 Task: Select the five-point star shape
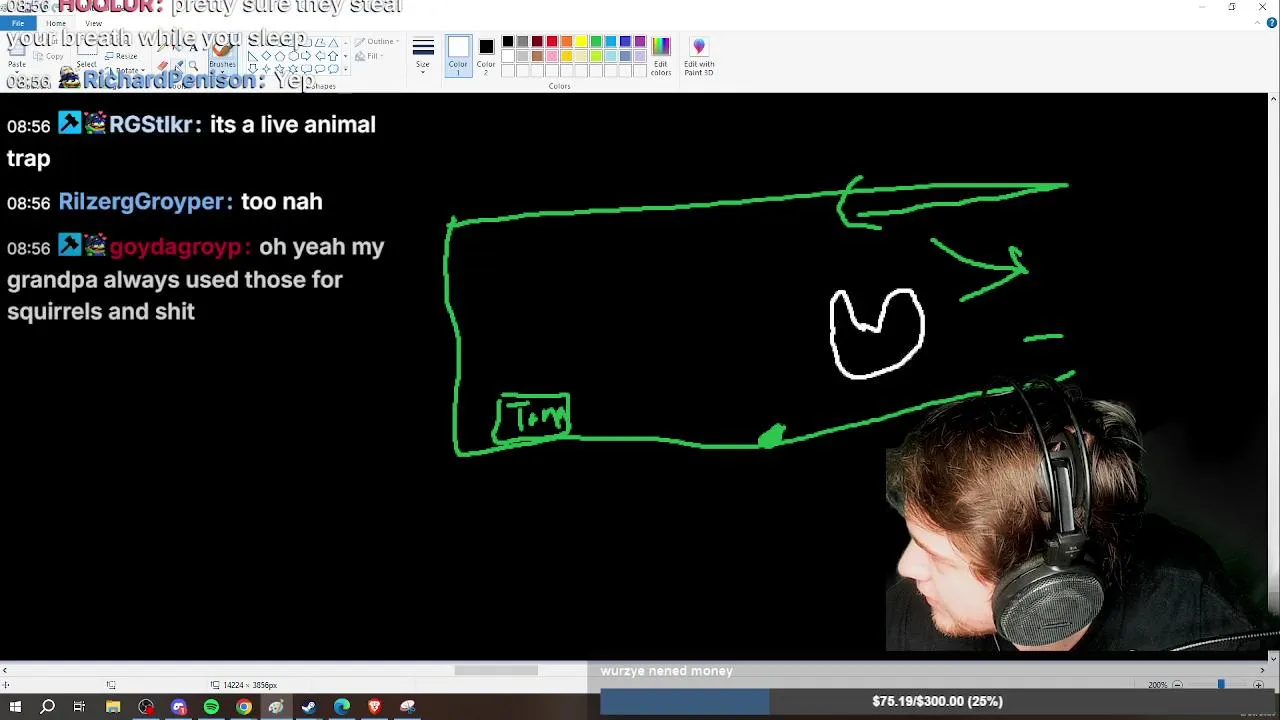[280, 68]
